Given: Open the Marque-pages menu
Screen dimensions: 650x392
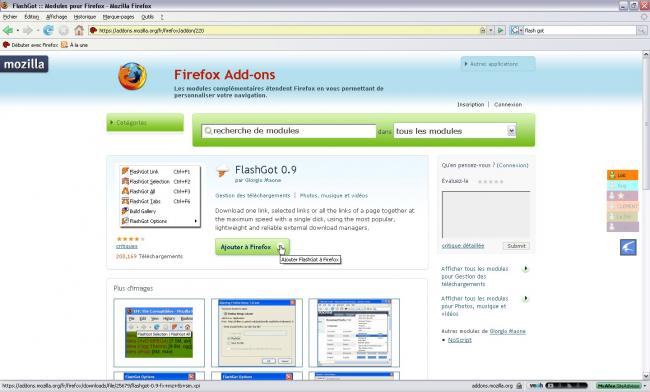Looking at the screenshot, I should click(118, 17).
